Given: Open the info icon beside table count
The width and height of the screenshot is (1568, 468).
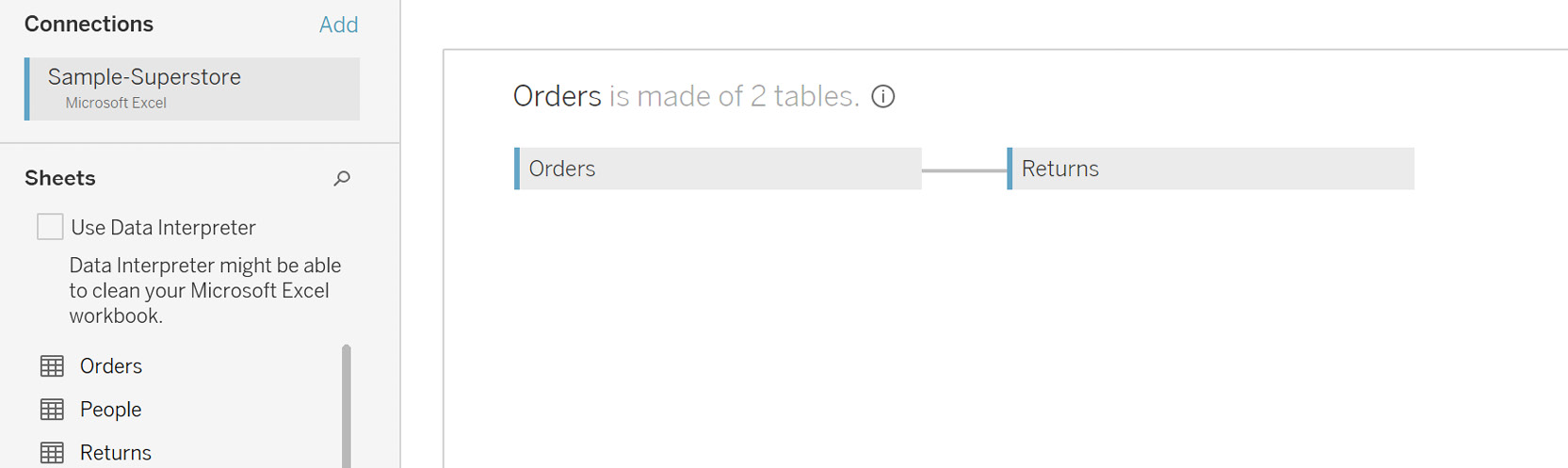Looking at the screenshot, I should (x=883, y=96).
